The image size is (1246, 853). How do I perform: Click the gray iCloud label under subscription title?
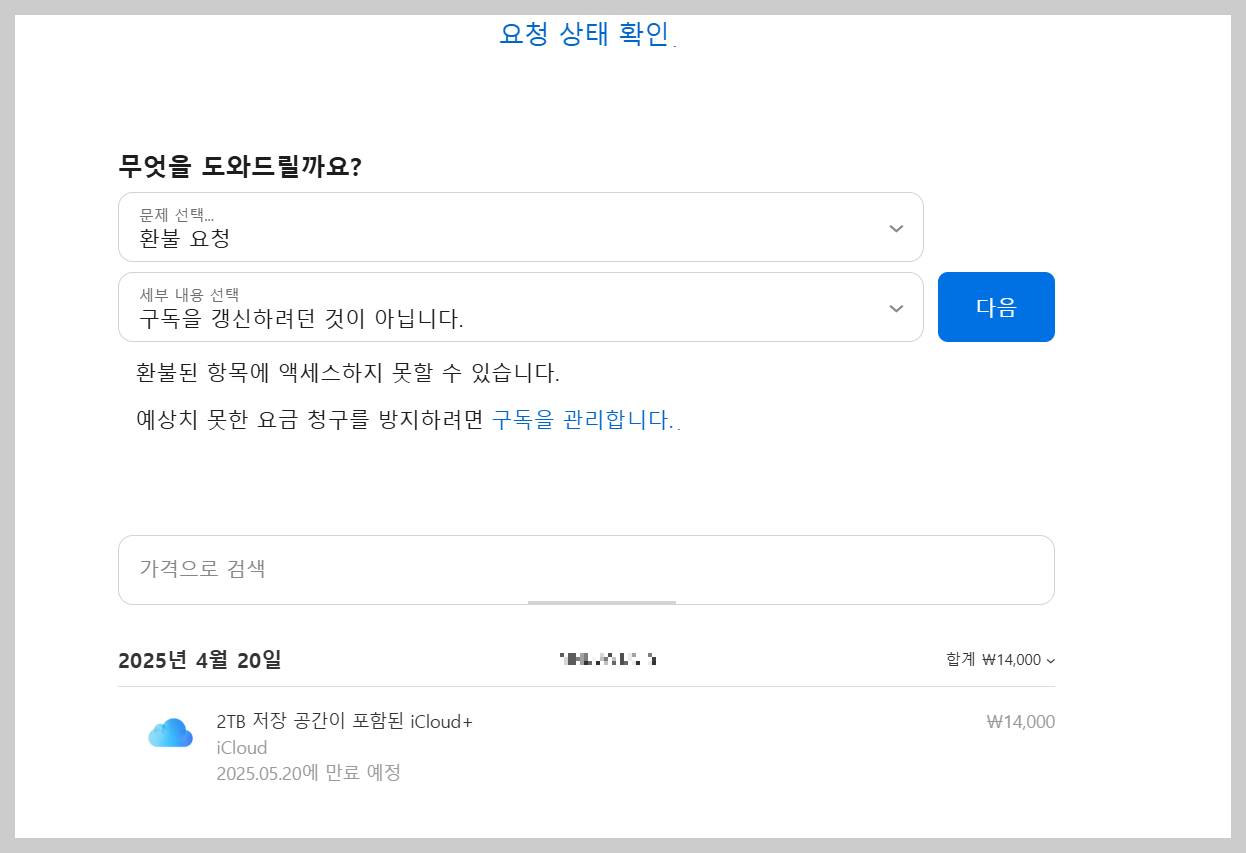(241, 748)
